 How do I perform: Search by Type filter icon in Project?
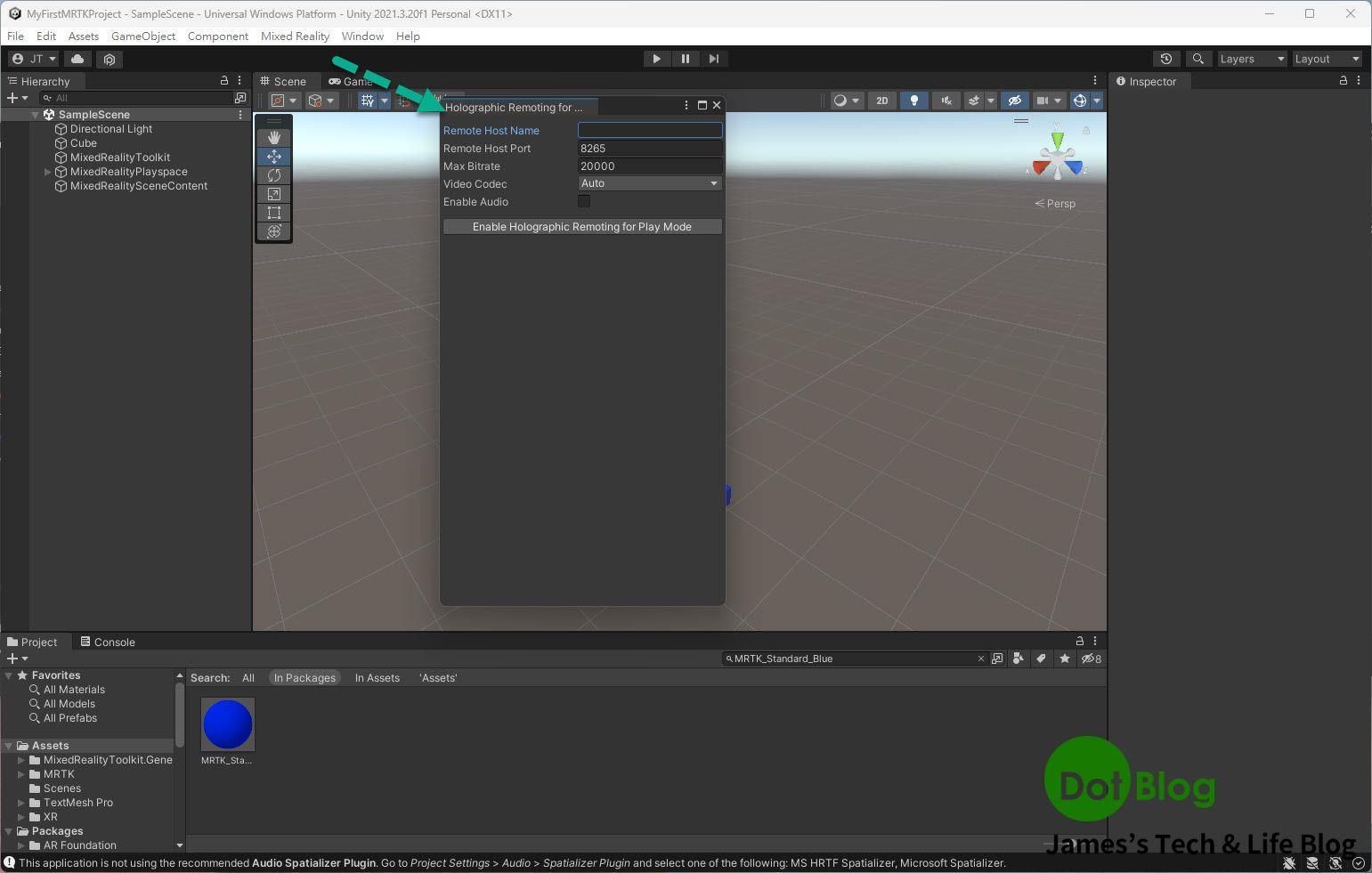click(1019, 659)
